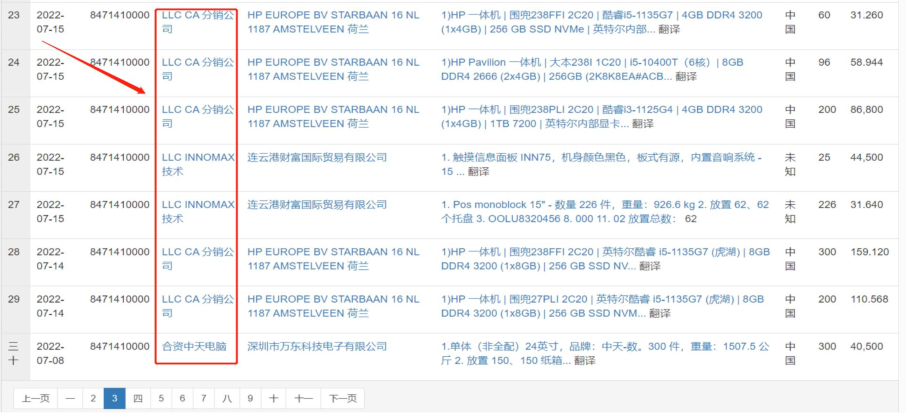Open pagination page 7

(x=204, y=398)
